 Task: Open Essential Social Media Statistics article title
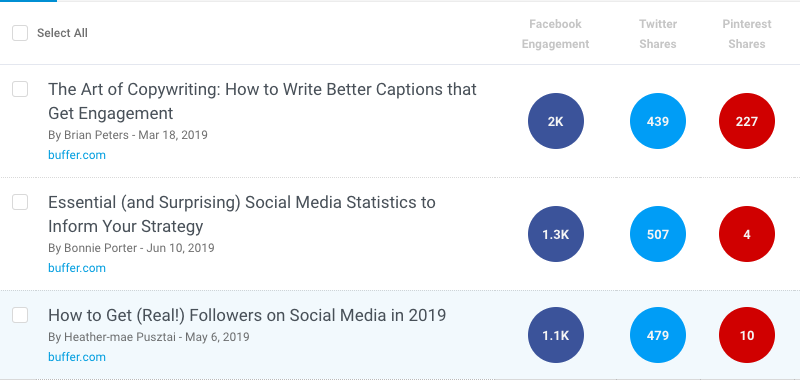242,214
